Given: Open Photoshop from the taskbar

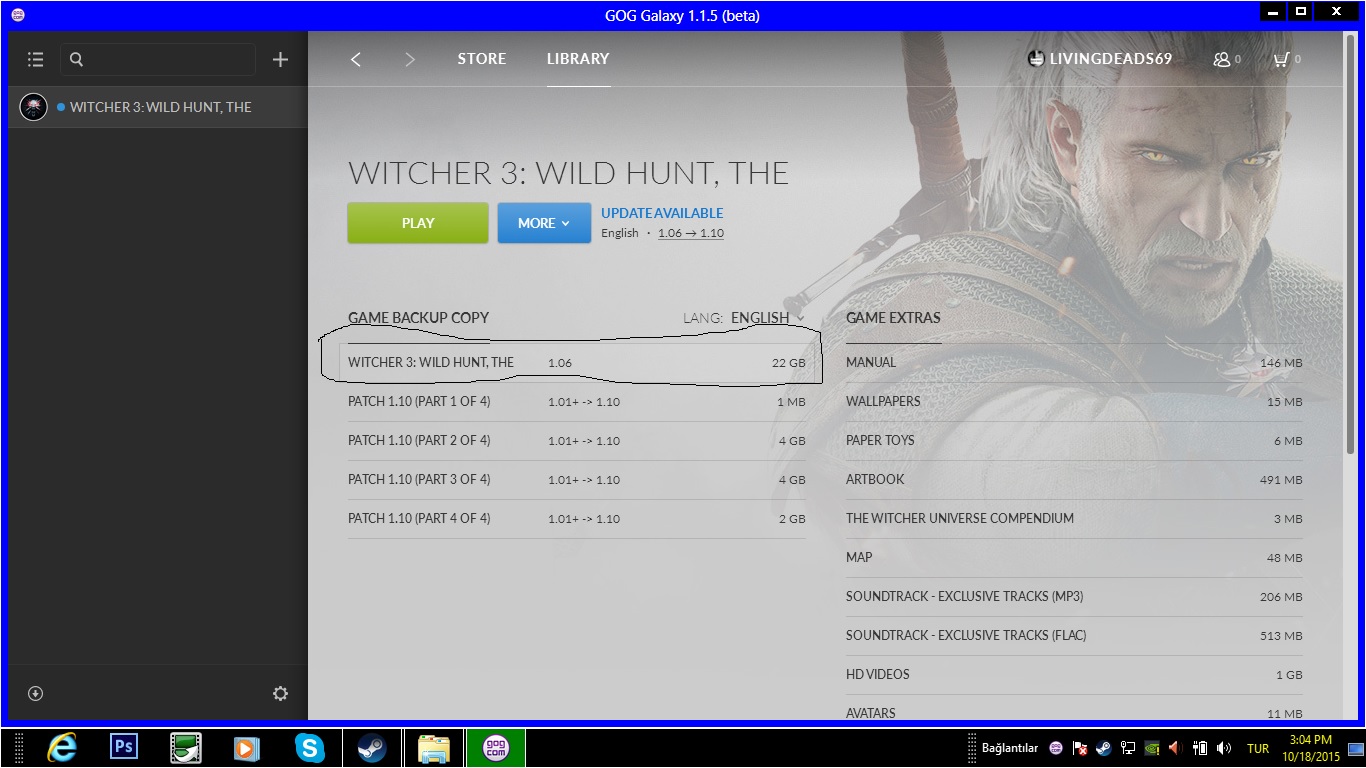Looking at the screenshot, I should pos(124,748).
